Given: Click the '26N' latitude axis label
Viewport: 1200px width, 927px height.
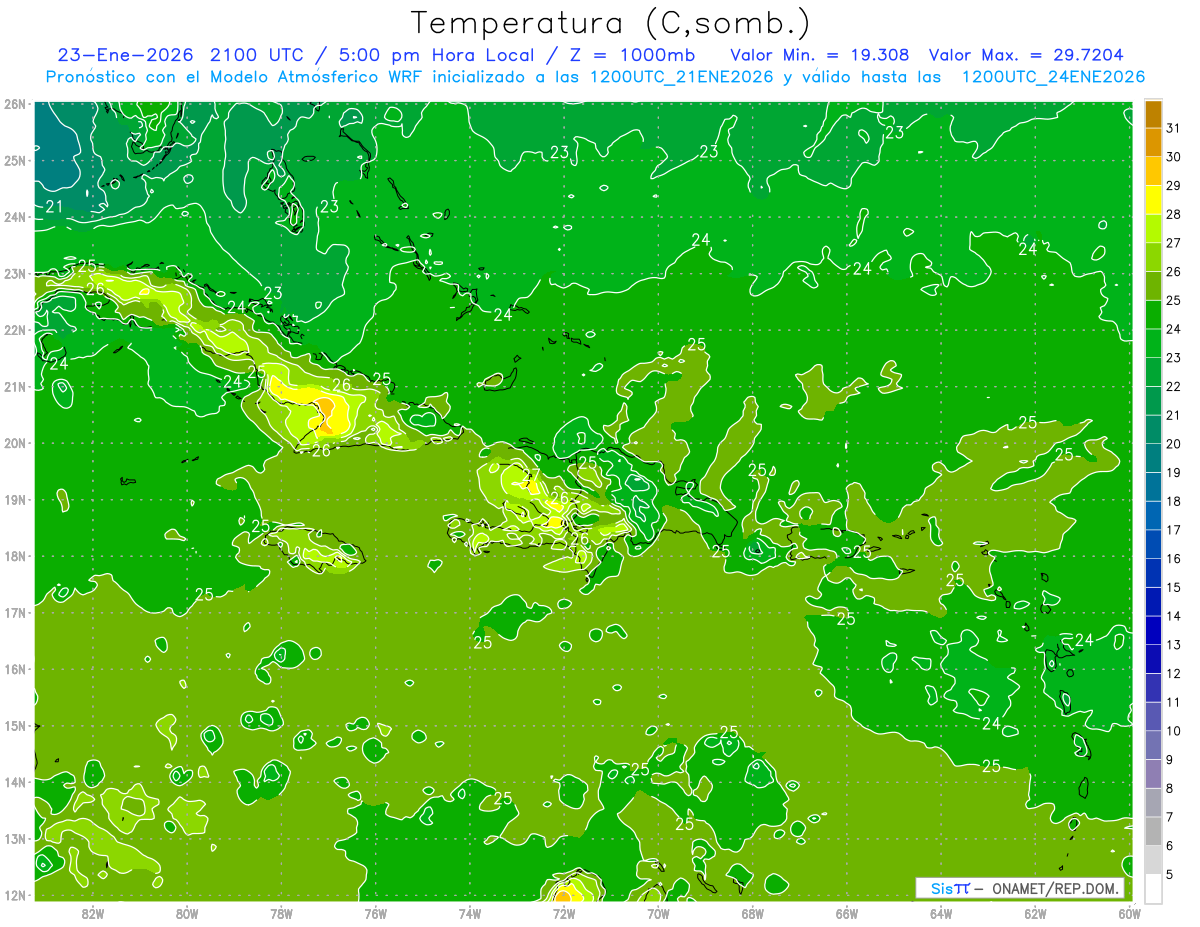Looking at the screenshot, I should pos(14,104).
